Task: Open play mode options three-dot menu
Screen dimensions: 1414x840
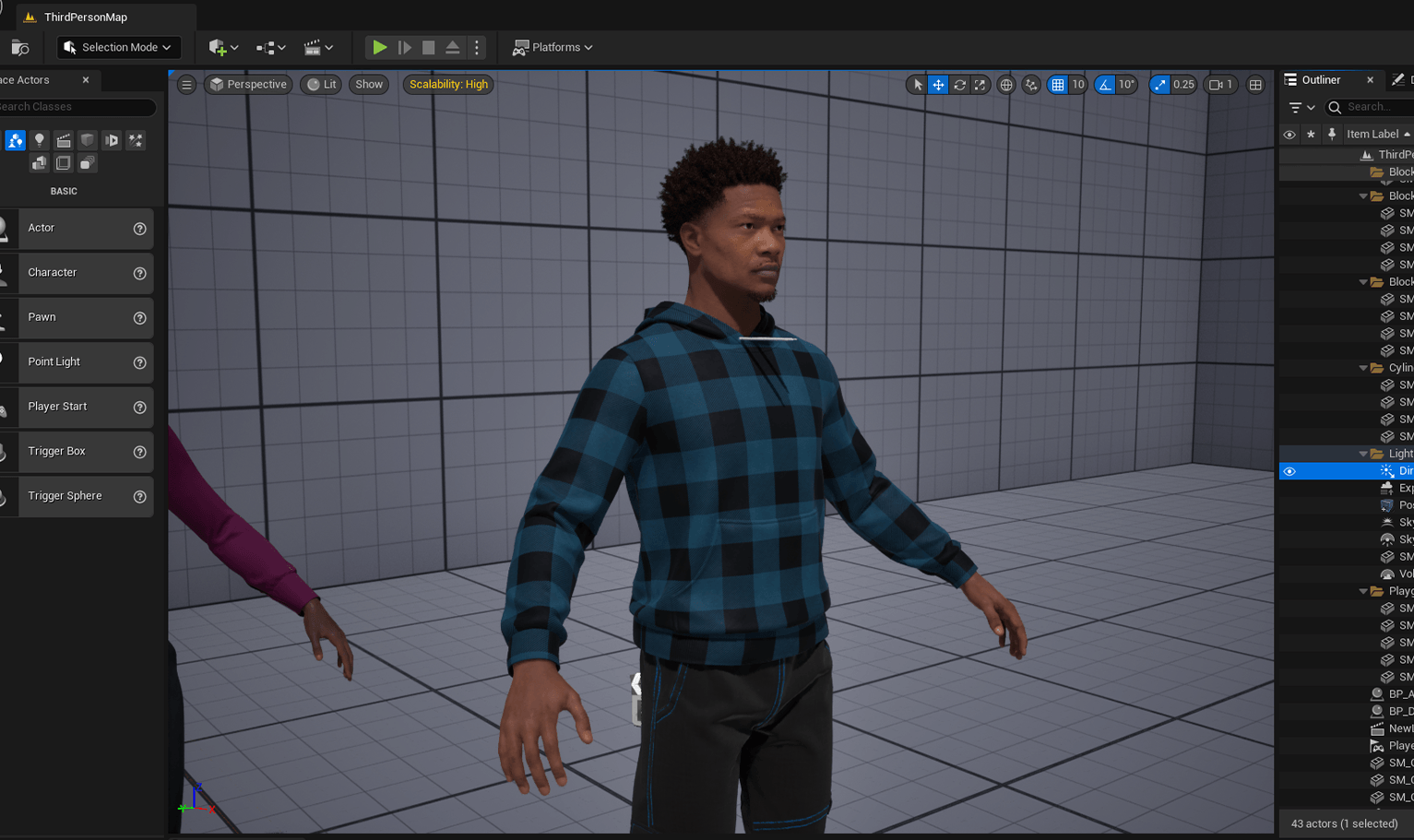Action: pos(477,47)
